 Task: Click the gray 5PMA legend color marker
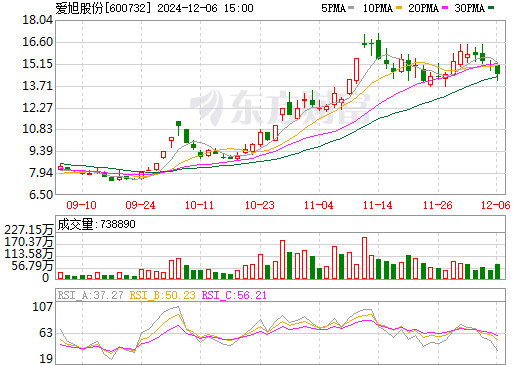(x=351, y=8)
